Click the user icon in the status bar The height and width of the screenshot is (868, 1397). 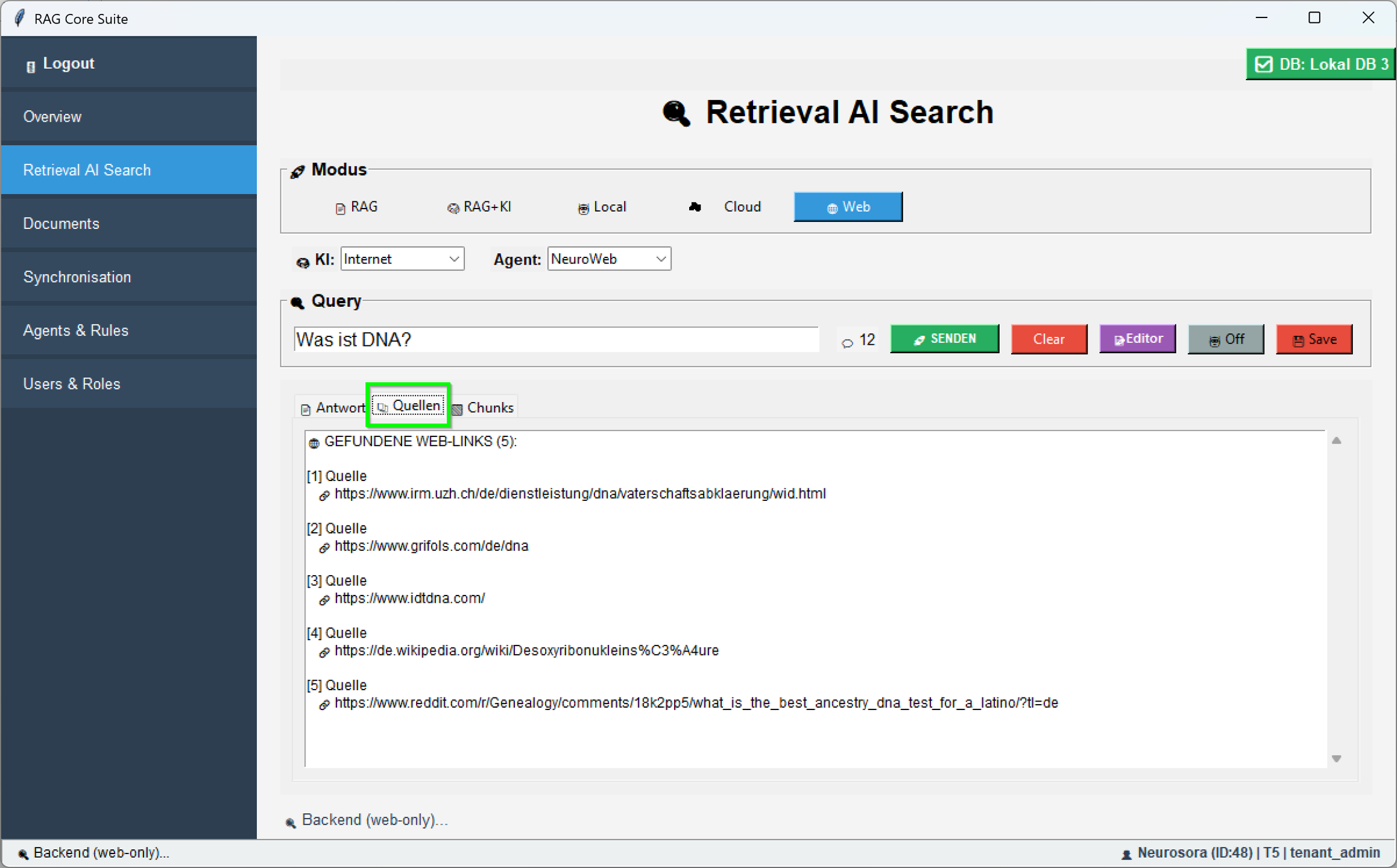point(1126,854)
